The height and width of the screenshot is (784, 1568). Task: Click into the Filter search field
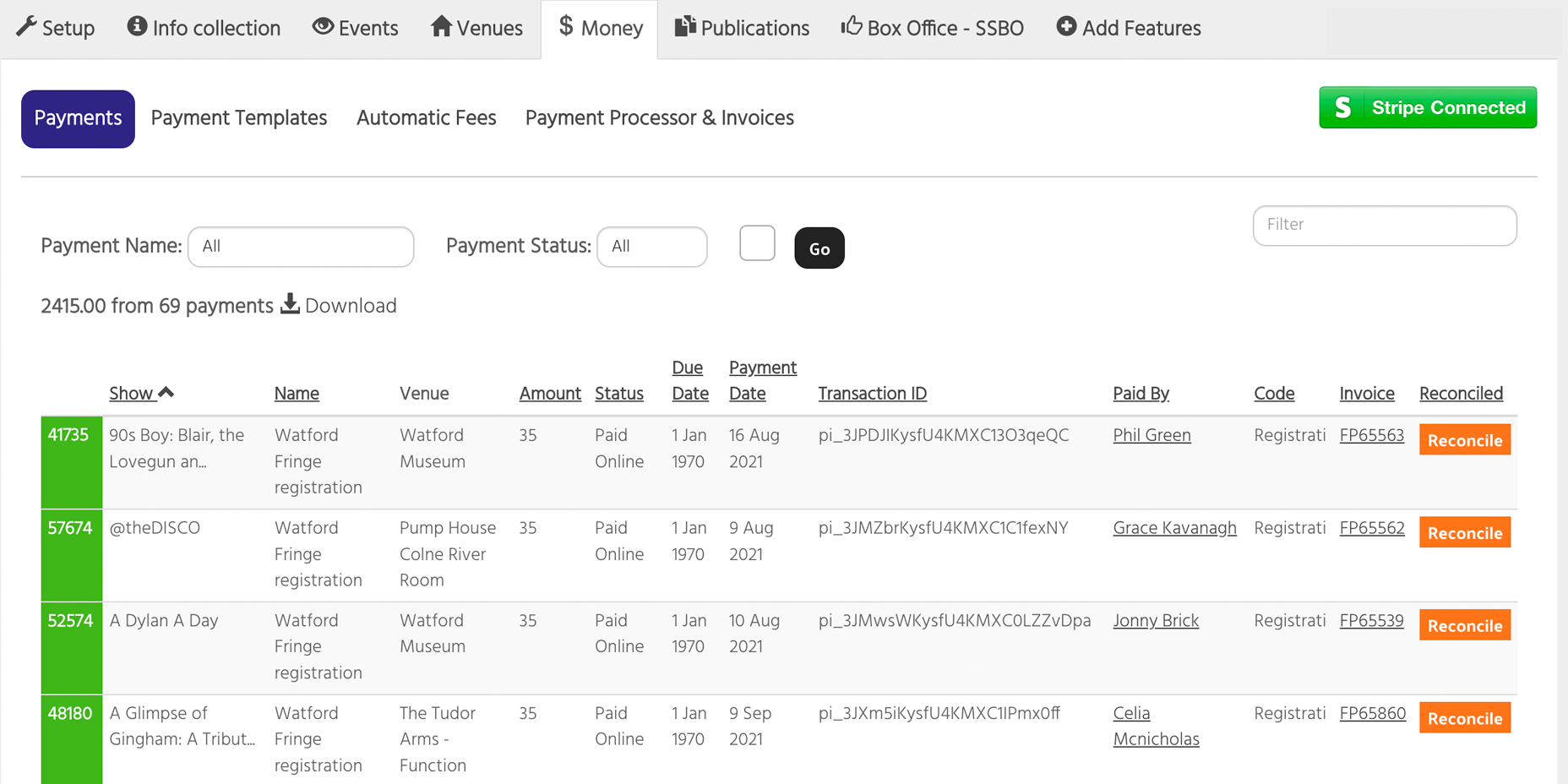coord(1385,225)
